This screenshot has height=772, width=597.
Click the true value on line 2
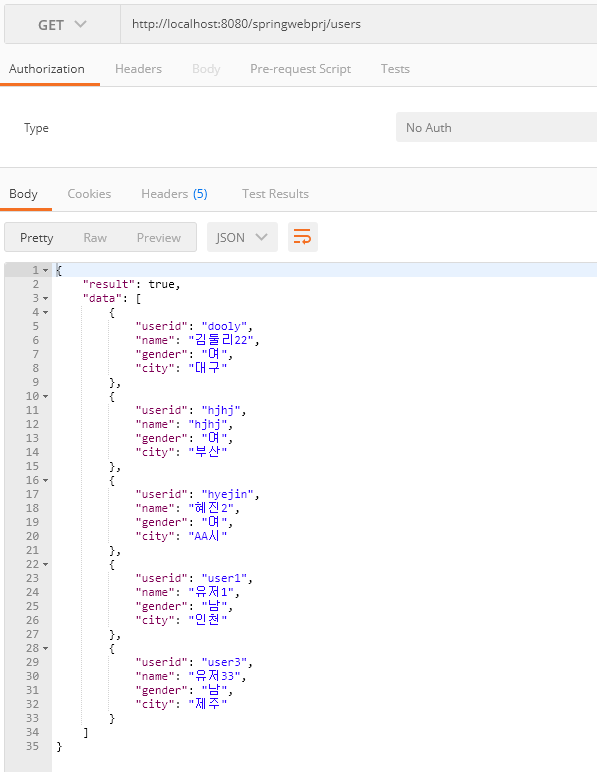(161, 285)
